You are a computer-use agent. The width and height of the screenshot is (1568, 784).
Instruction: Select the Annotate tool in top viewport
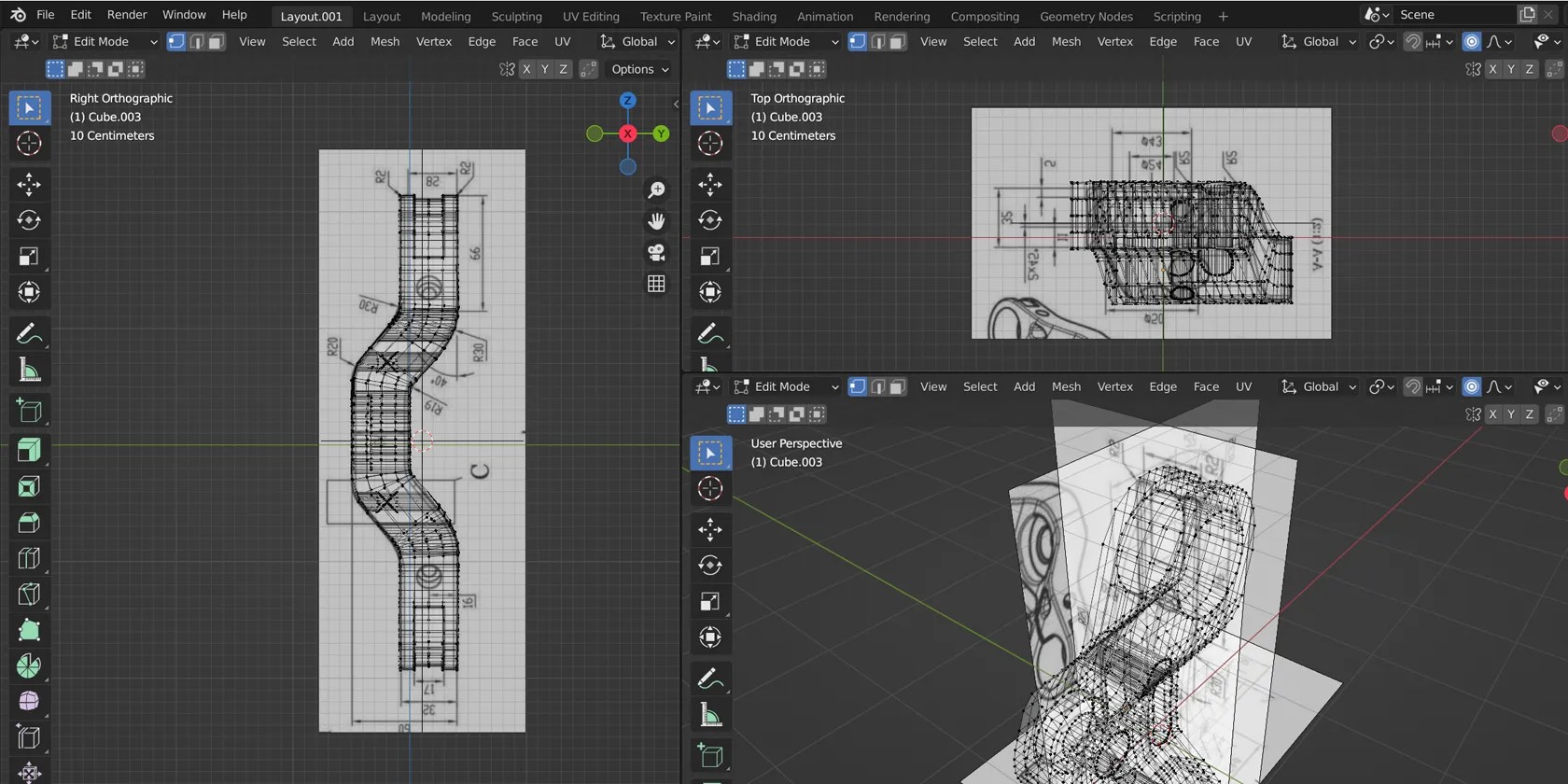pos(710,334)
